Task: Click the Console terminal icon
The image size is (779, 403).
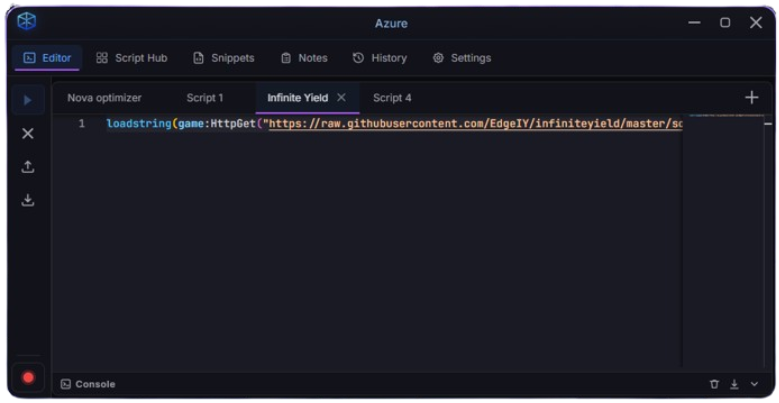Action: [66, 384]
